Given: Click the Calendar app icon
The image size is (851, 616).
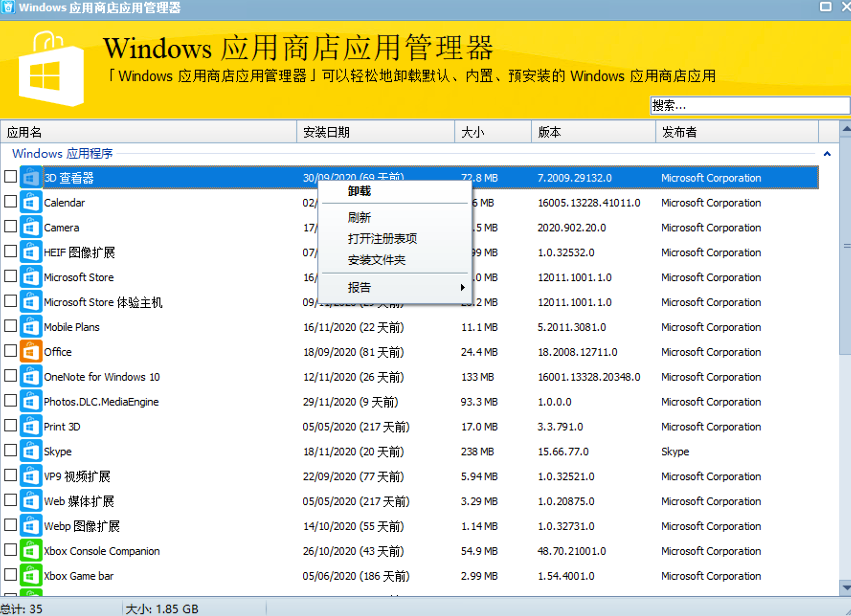Looking at the screenshot, I should 31,202.
